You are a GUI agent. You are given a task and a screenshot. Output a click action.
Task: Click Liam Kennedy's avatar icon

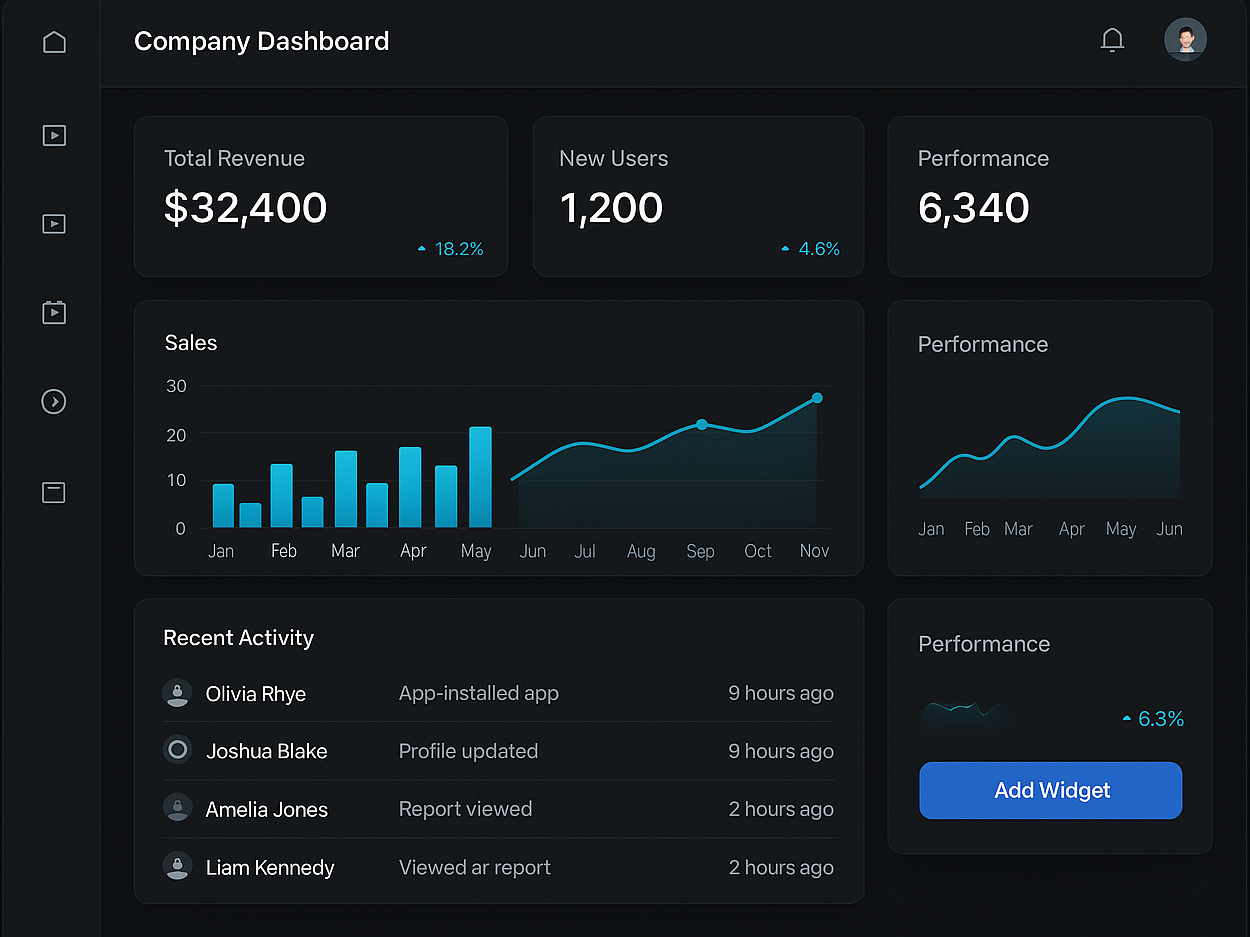pyautogui.click(x=177, y=866)
